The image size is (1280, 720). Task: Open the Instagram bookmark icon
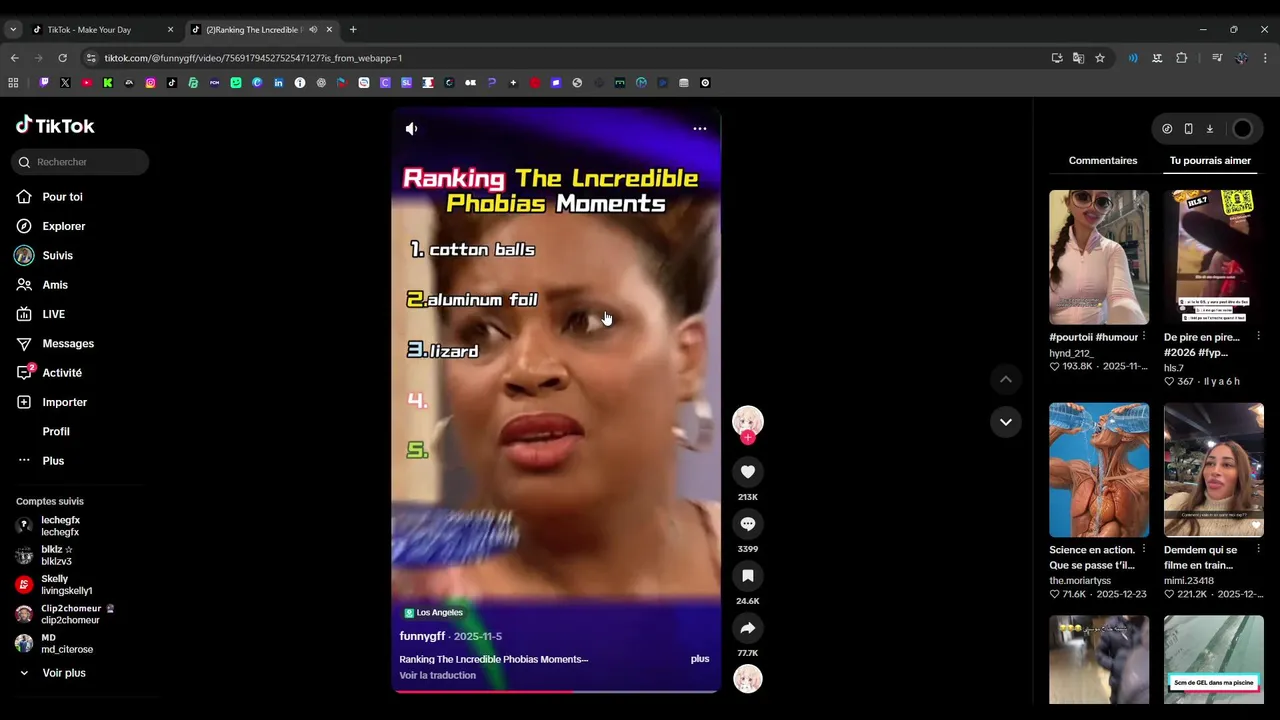point(150,83)
